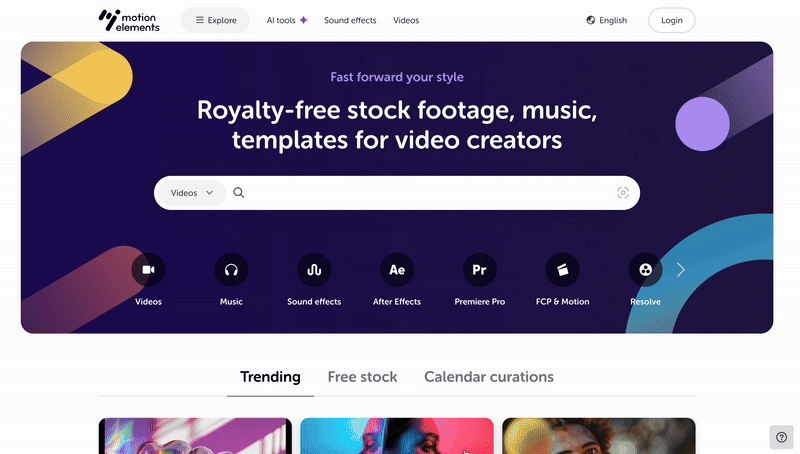The image size is (800, 454).
Task: Switch to the Free stock tab
Action: pos(362,377)
